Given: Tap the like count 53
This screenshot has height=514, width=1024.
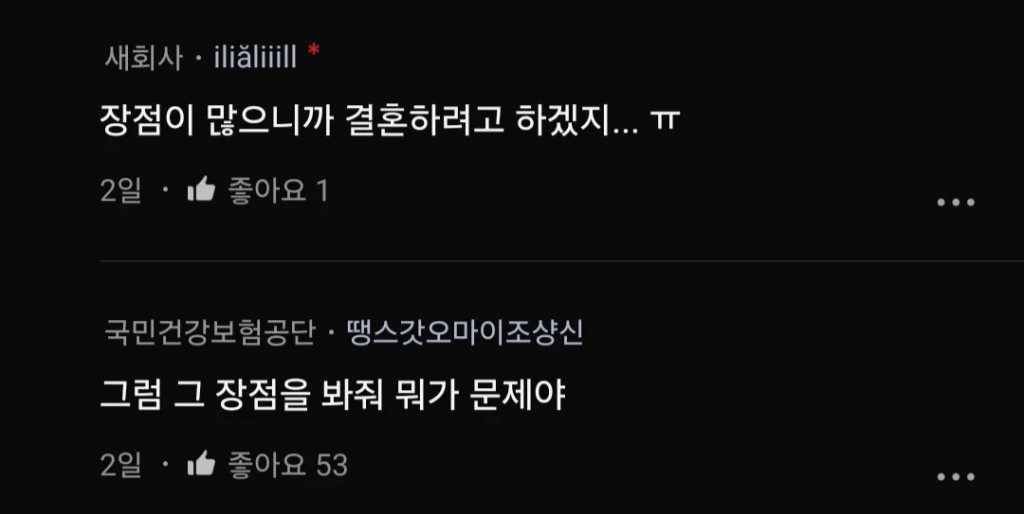Looking at the screenshot, I should click(332, 465).
